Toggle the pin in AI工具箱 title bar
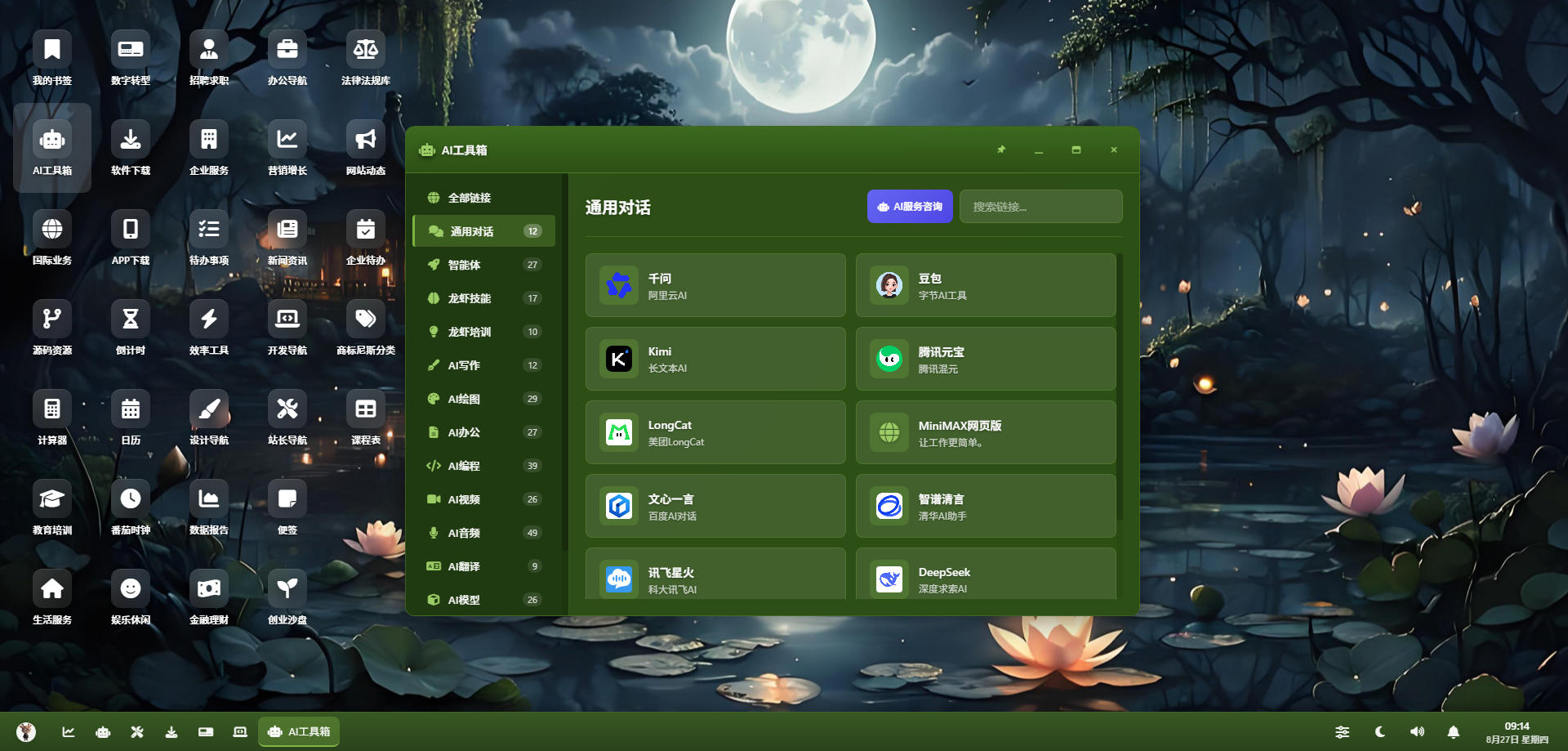 coord(1001,150)
